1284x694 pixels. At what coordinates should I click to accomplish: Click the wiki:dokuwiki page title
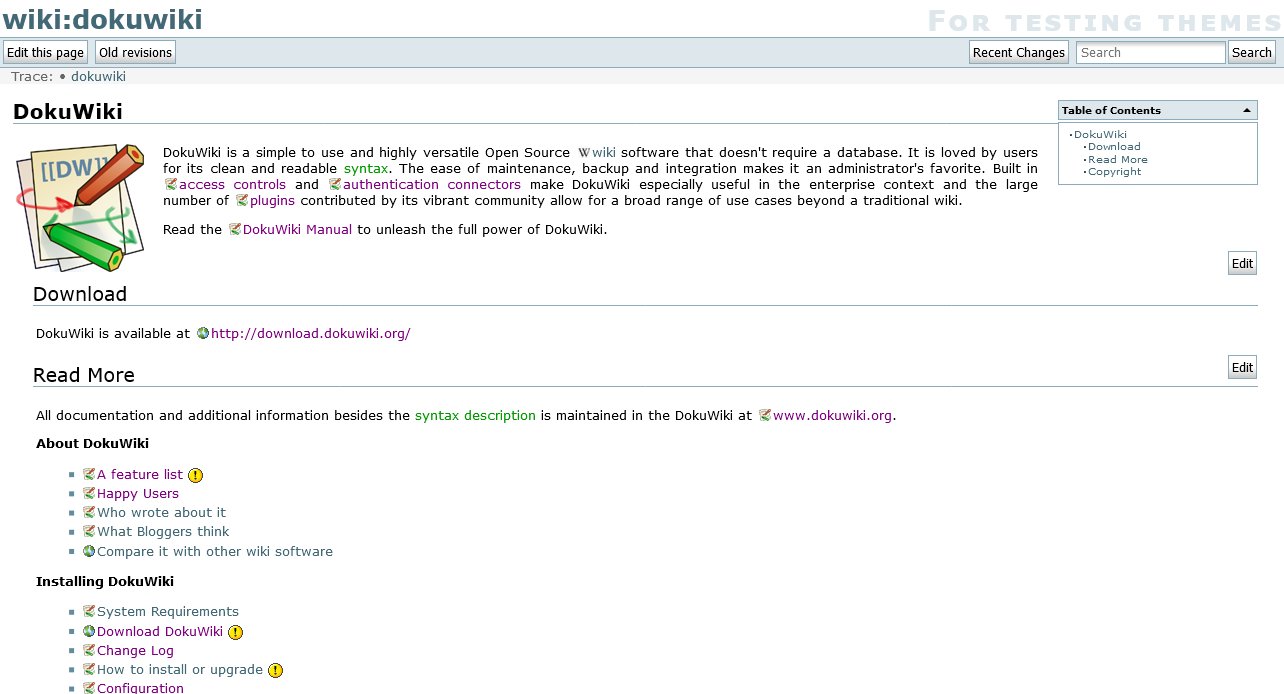click(x=103, y=19)
